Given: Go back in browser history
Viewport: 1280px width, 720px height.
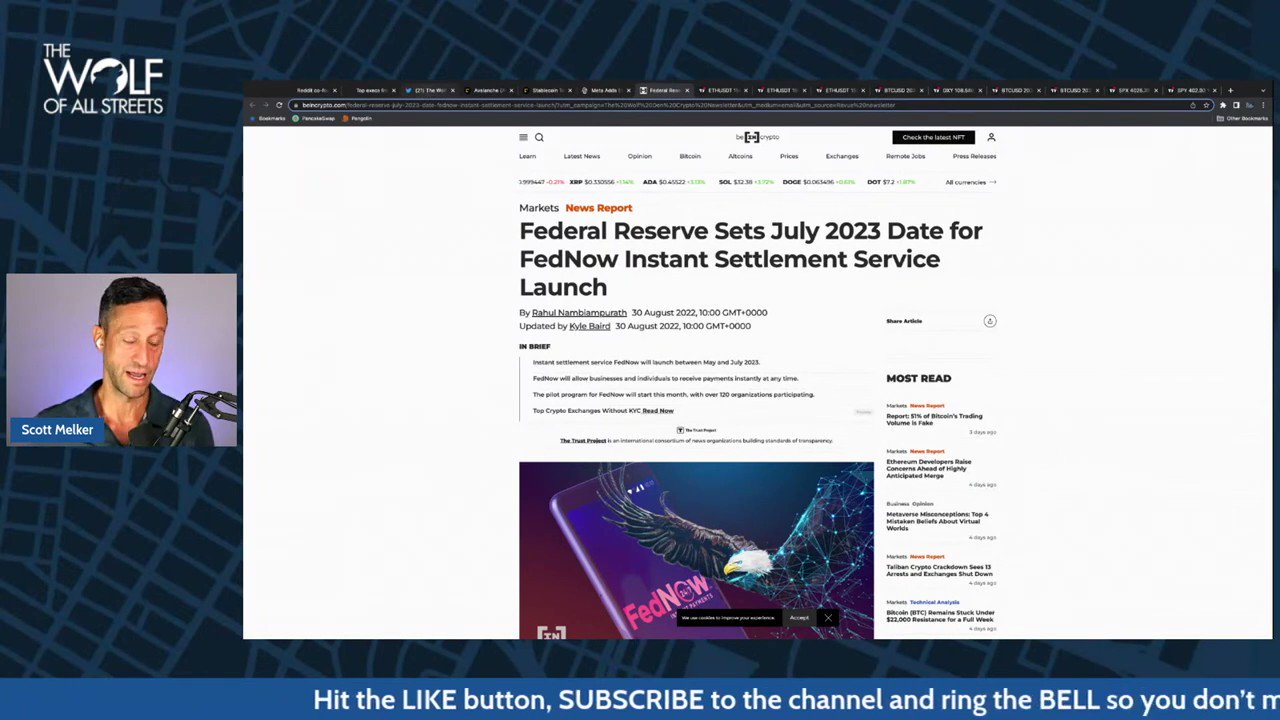Looking at the screenshot, I should click(x=252, y=105).
